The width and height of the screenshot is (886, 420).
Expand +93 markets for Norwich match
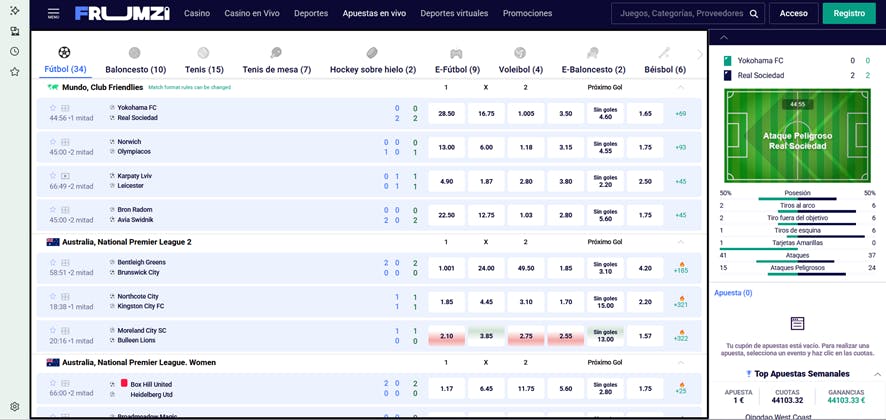click(x=680, y=148)
